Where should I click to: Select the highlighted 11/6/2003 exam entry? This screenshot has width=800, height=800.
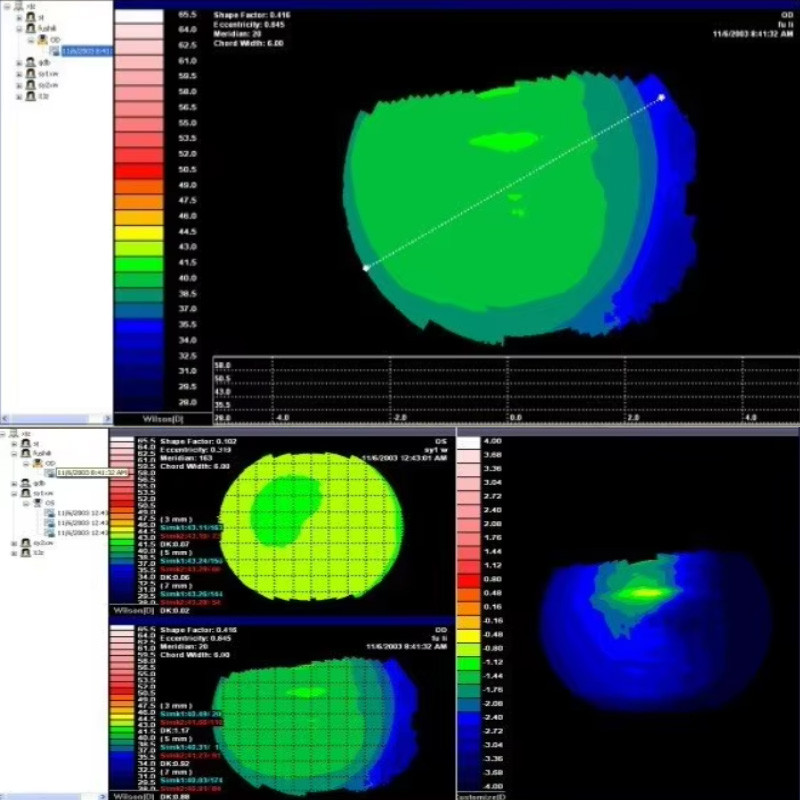coord(87,51)
